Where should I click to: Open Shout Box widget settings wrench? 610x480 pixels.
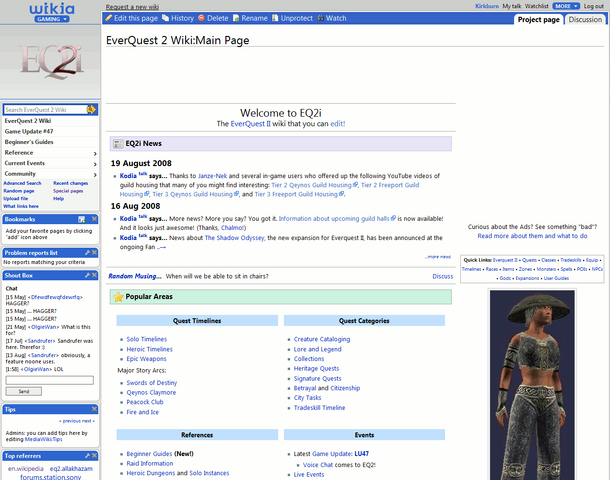coord(88,275)
